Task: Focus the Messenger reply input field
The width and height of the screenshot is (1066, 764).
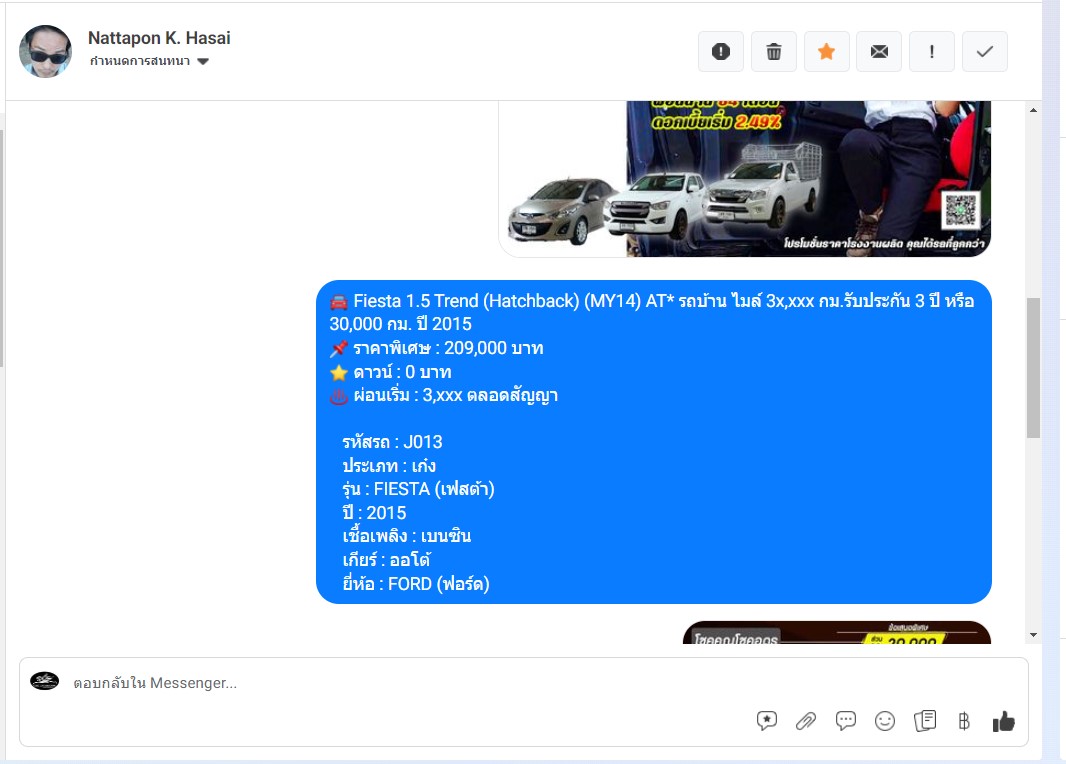Action: [x=523, y=682]
